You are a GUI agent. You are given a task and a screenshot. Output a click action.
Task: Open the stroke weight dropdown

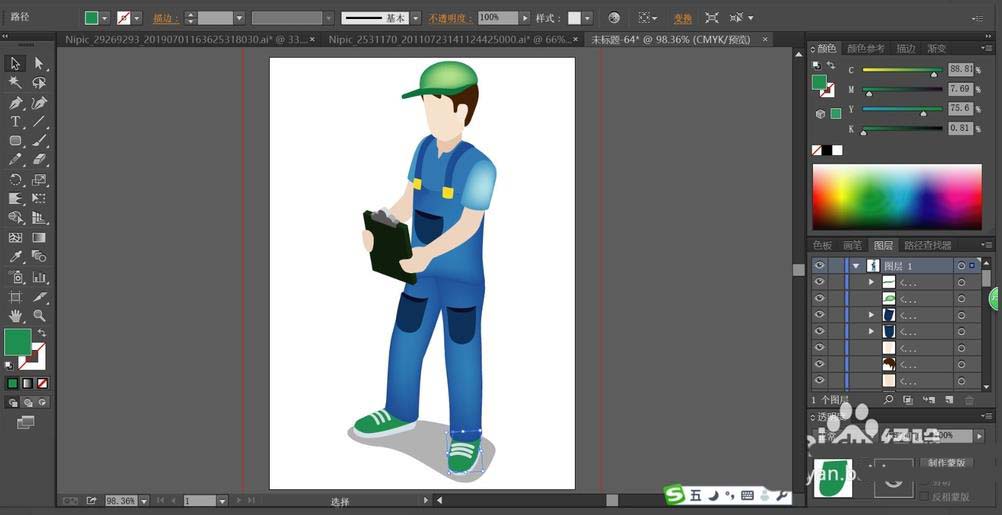[x=240, y=18]
